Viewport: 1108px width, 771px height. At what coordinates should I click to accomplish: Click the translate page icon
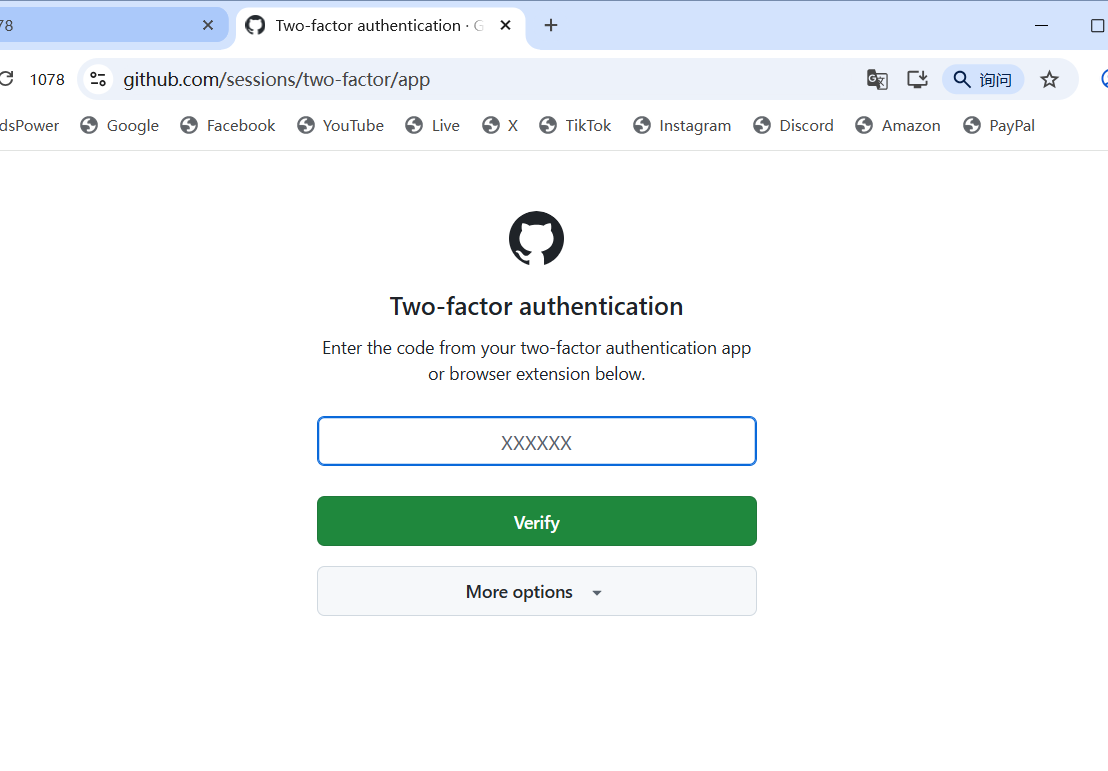[877, 79]
